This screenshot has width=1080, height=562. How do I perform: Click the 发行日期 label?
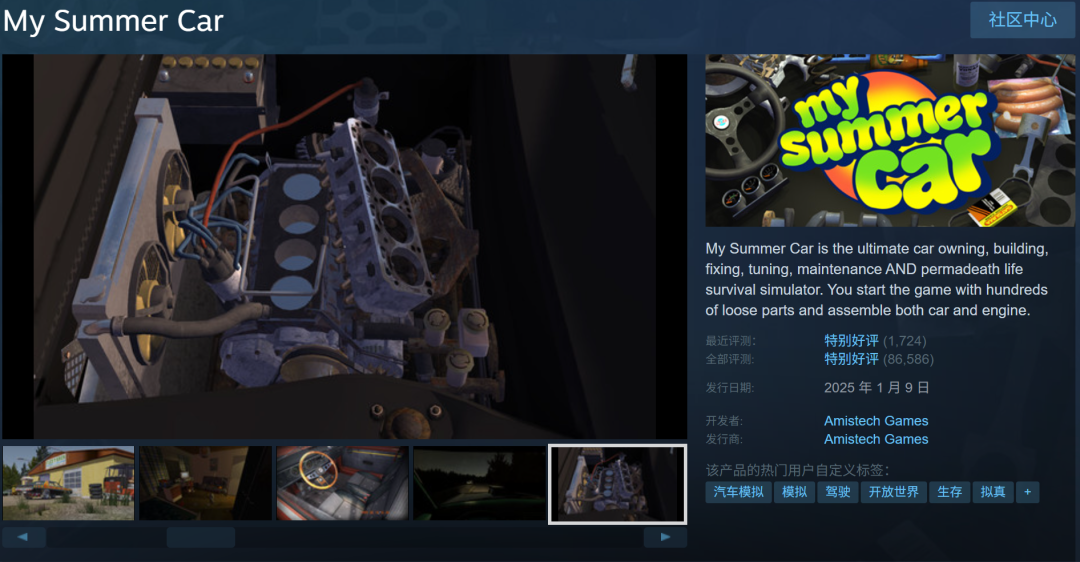pyautogui.click(x=730, y=388)
